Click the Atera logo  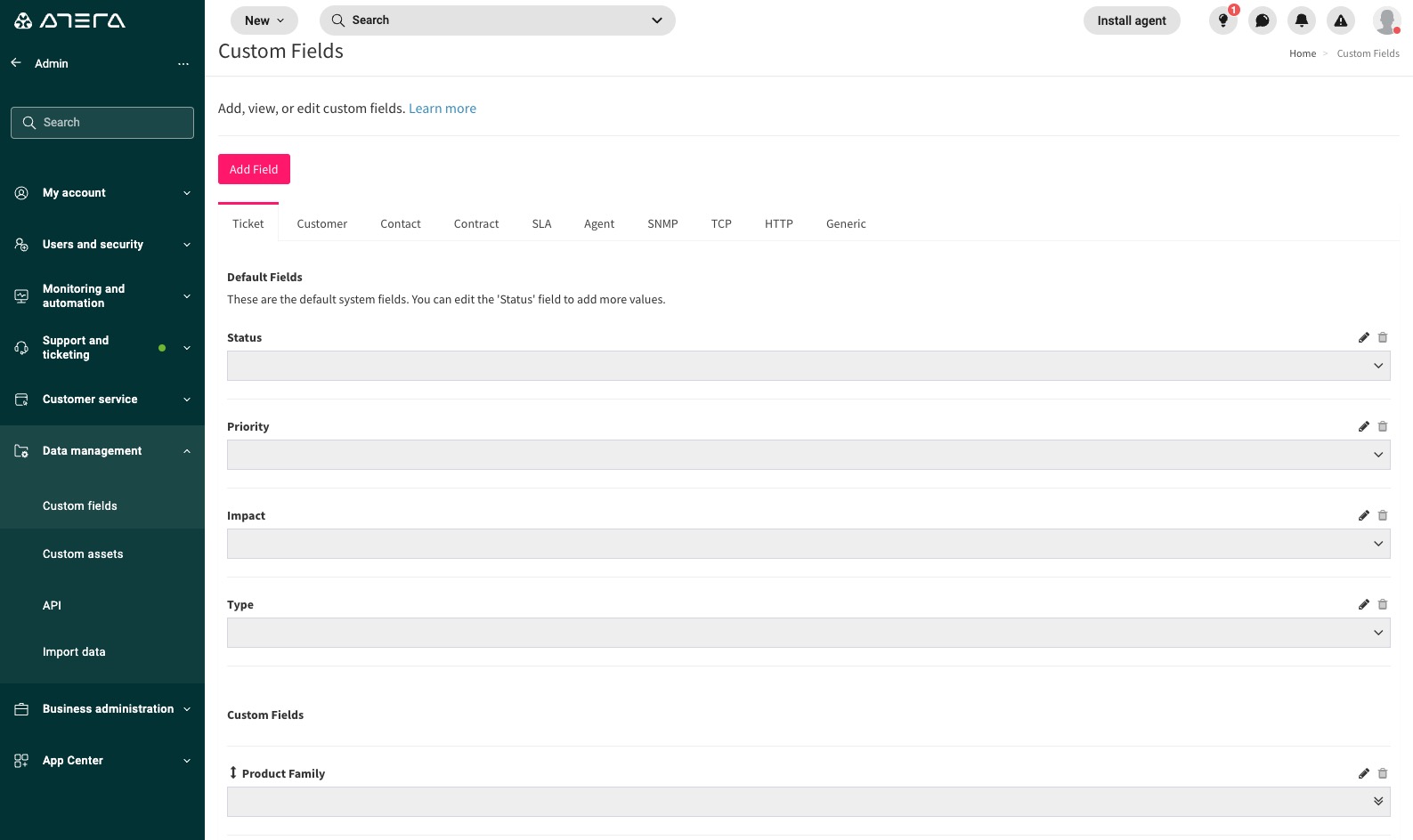pos(69,20)
